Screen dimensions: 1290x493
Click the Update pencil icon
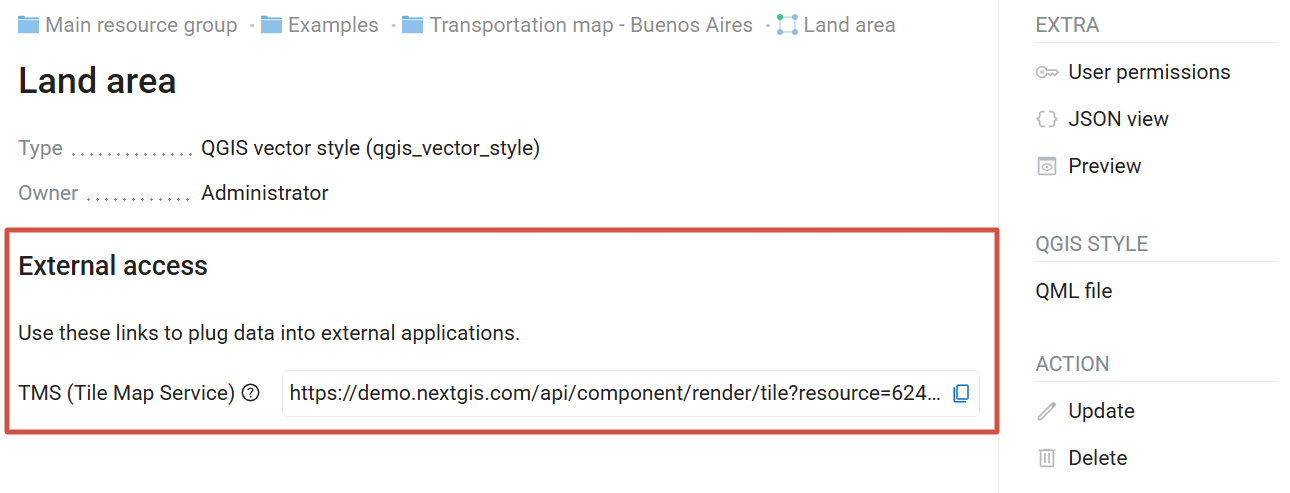pyautogui.click(x=1047, y=411)
